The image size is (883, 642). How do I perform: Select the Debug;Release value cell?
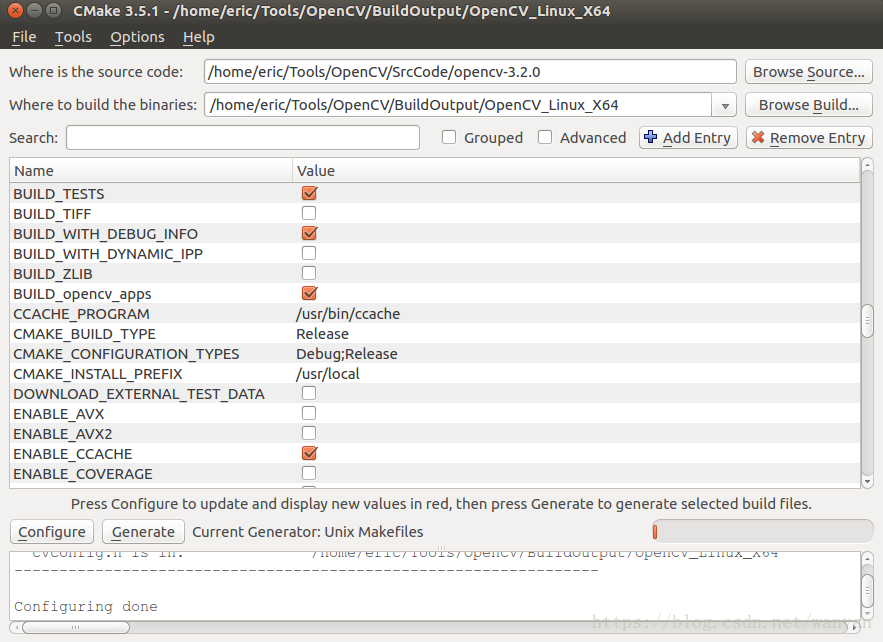pyautogui.click(x=347, y=354)
